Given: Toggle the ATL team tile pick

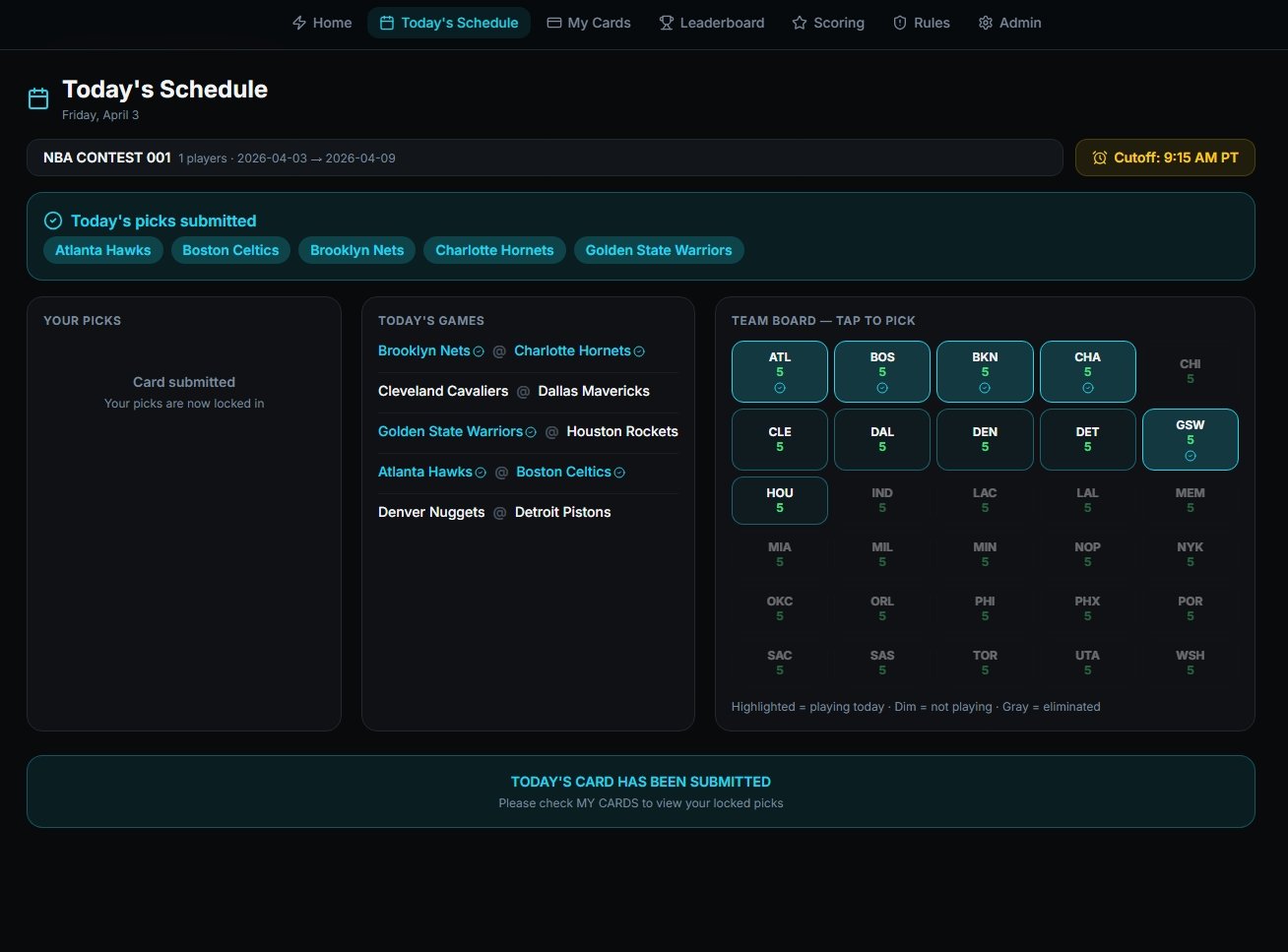Looking at the screenshot, I should pyautogui.click(x=779, y=371).
